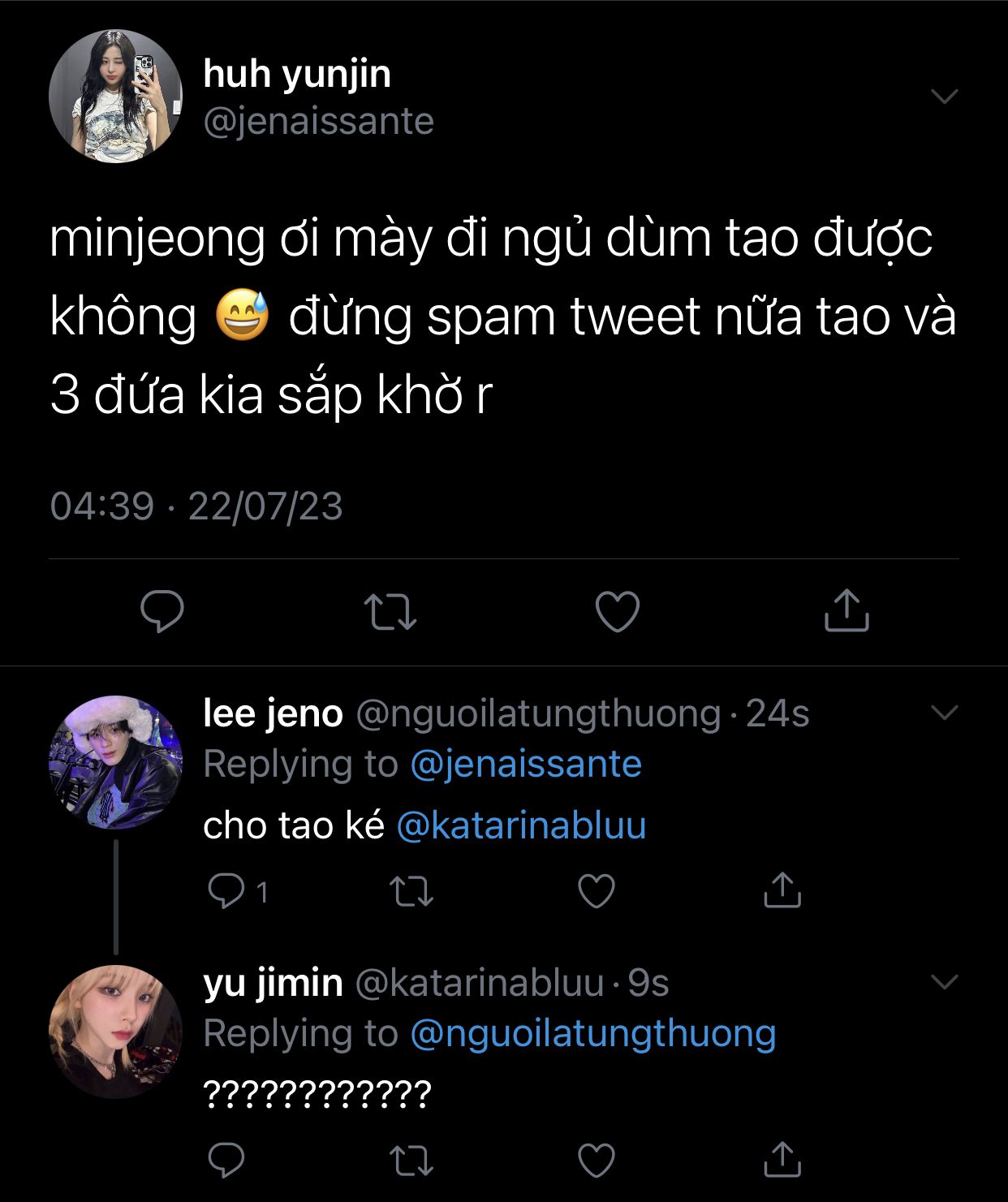Open options chevron on huh yunjin's tweet

(x=945, y=97)
